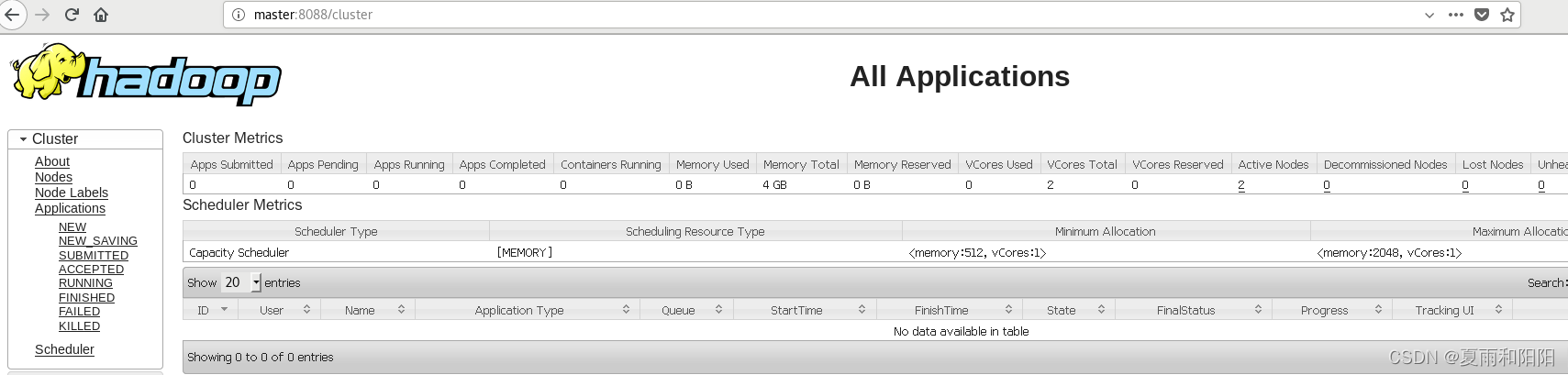Click the <memory:512, vCores:1> minimum allocation value
This screenshot has width=1568, height=375.
coord(977,253)
